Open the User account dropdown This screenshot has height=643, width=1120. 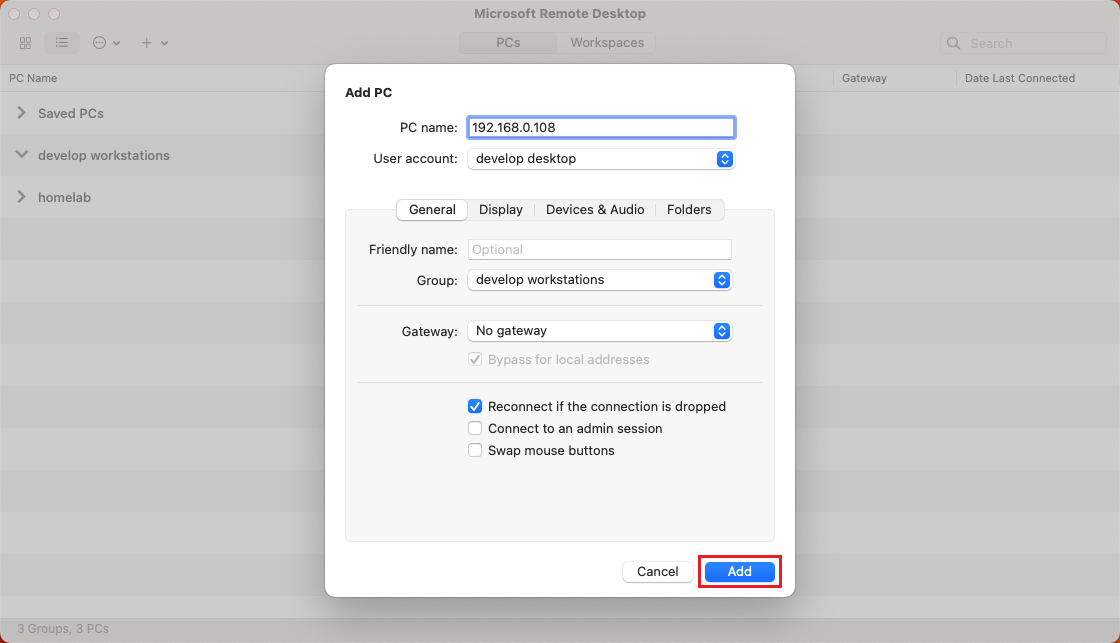pos(601,159)
